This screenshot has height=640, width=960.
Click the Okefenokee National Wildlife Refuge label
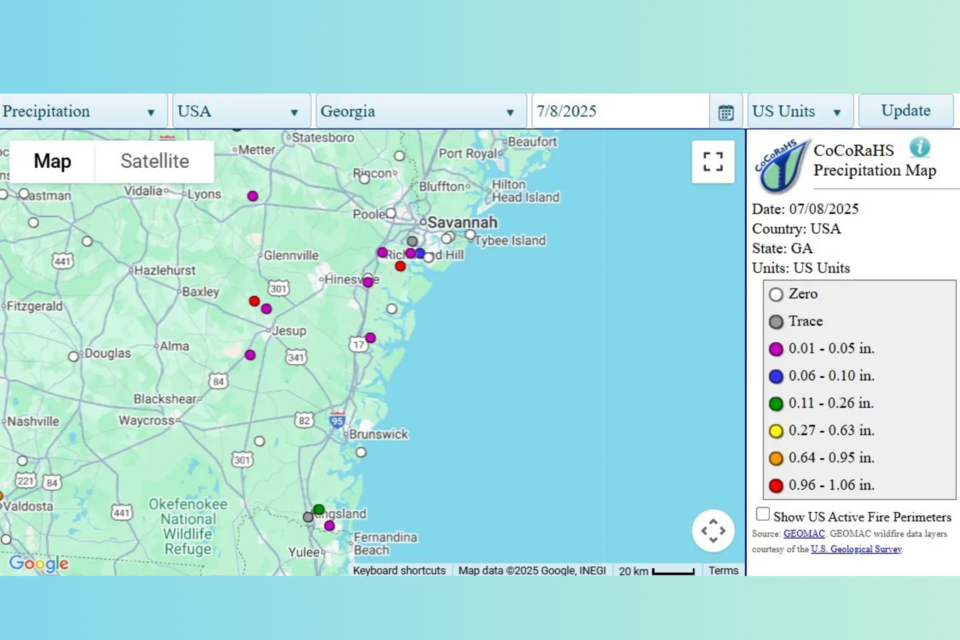[x=187, y=526]
